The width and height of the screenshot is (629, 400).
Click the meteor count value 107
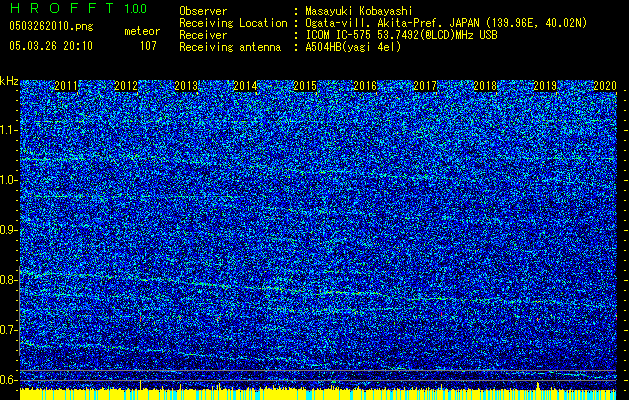pyautogui.click(x=148, y=46)
